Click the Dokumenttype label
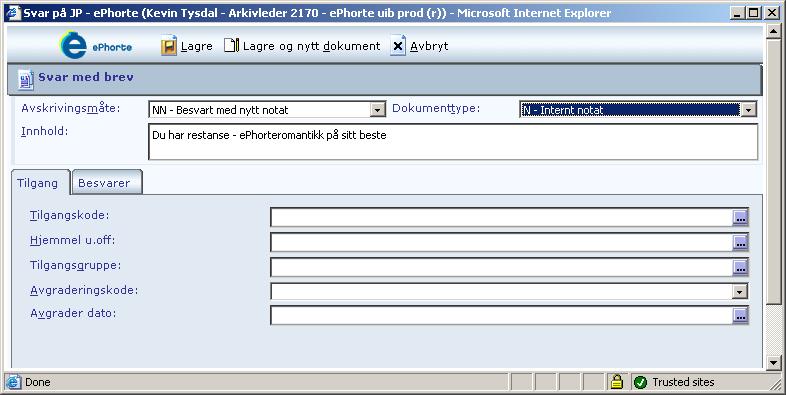 click(436, 108)
